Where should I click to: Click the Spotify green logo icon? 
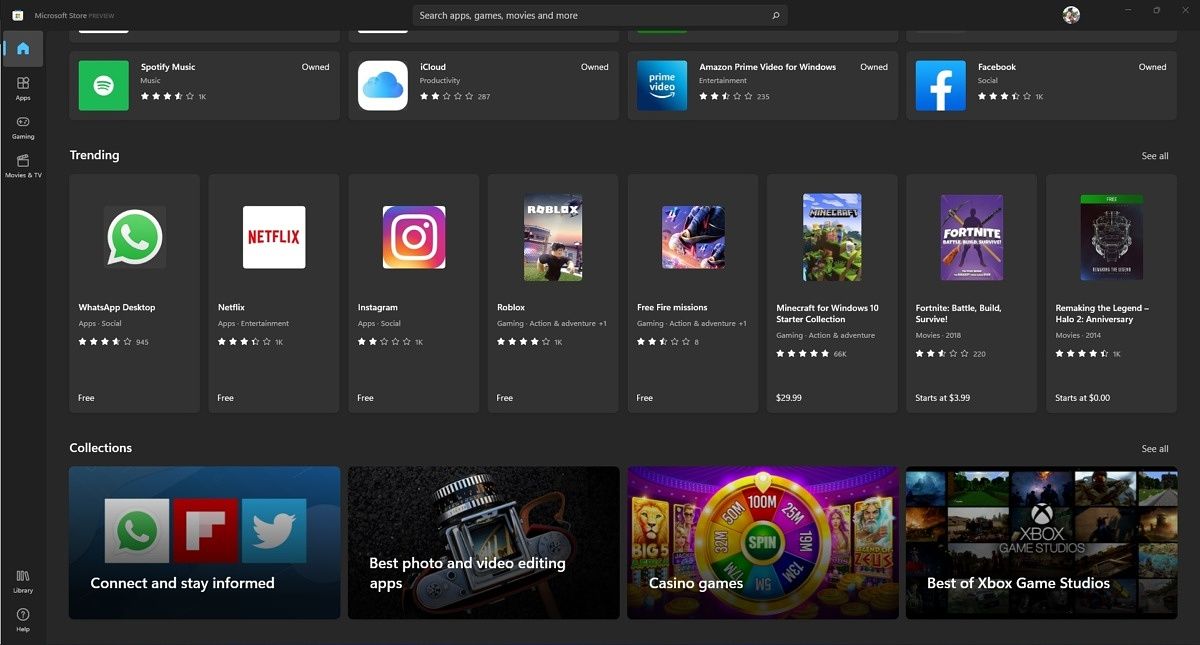(103, 86)
